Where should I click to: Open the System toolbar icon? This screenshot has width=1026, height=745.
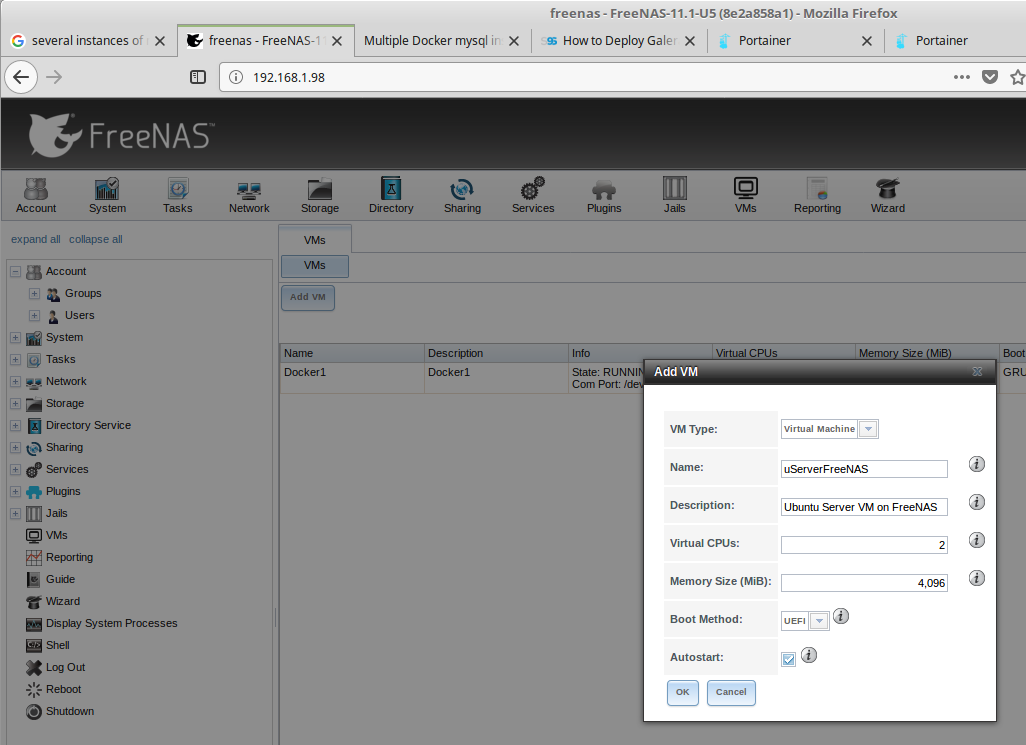tap(107, 195)
